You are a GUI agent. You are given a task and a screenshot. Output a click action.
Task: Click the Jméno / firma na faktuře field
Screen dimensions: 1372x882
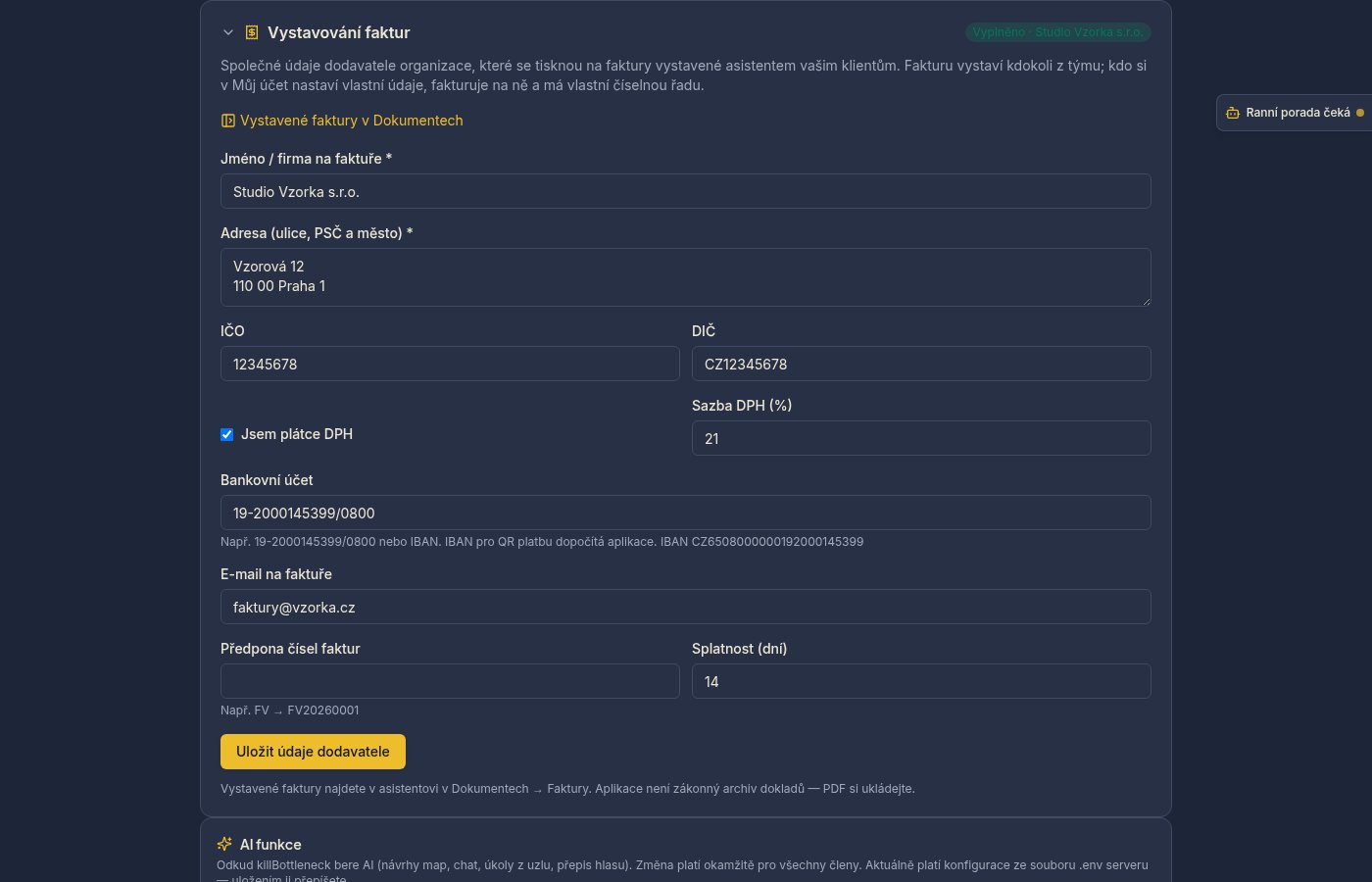(686, 191)
